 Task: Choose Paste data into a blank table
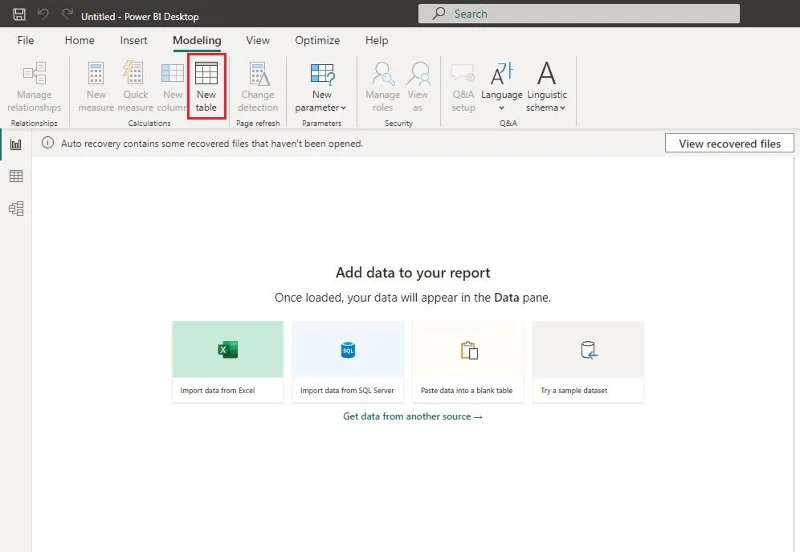(x=468, y=362)
